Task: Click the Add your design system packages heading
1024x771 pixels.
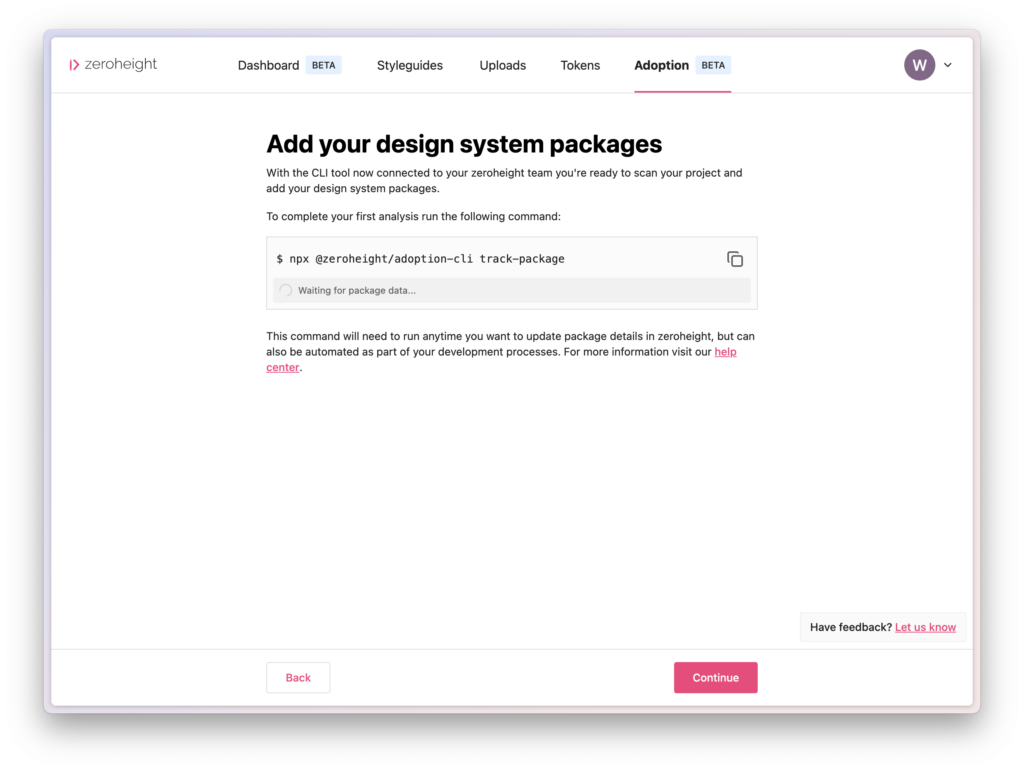Action: pyautogui.click(x=464, y=144)
